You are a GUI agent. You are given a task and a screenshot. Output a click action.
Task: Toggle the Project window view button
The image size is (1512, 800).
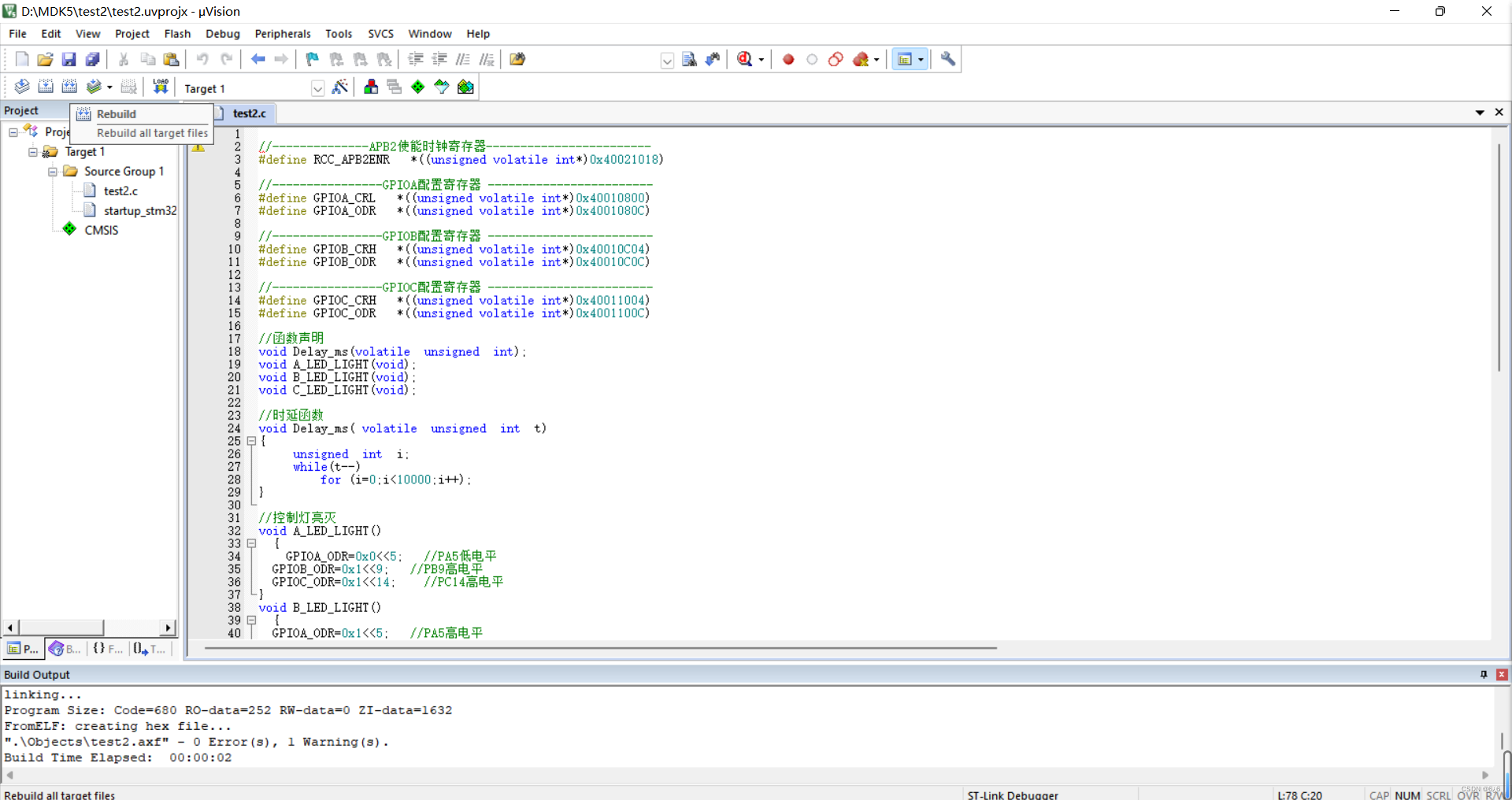point(905,59)
